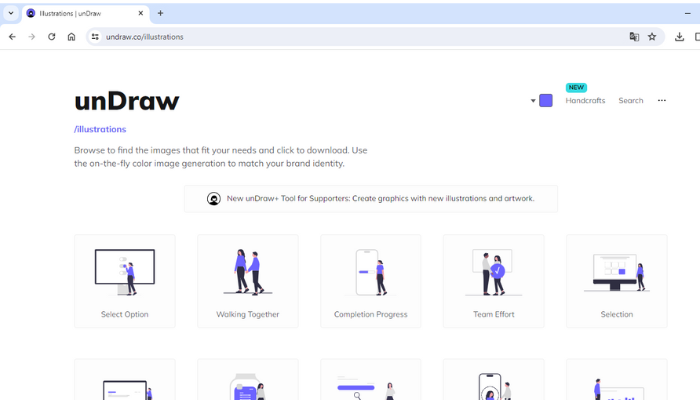Open the browser downloads icon
700x400 pixels.
coord(679,37)
